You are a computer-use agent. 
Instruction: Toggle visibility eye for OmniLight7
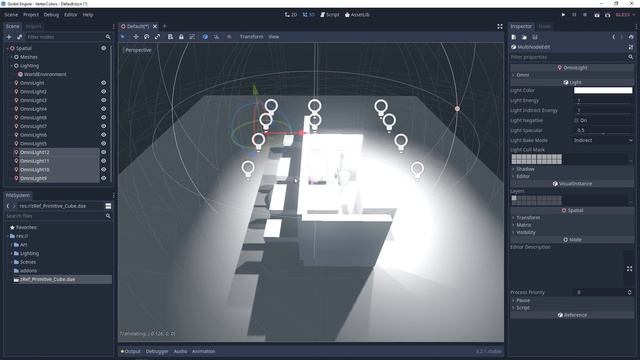[x=104, y=126]
